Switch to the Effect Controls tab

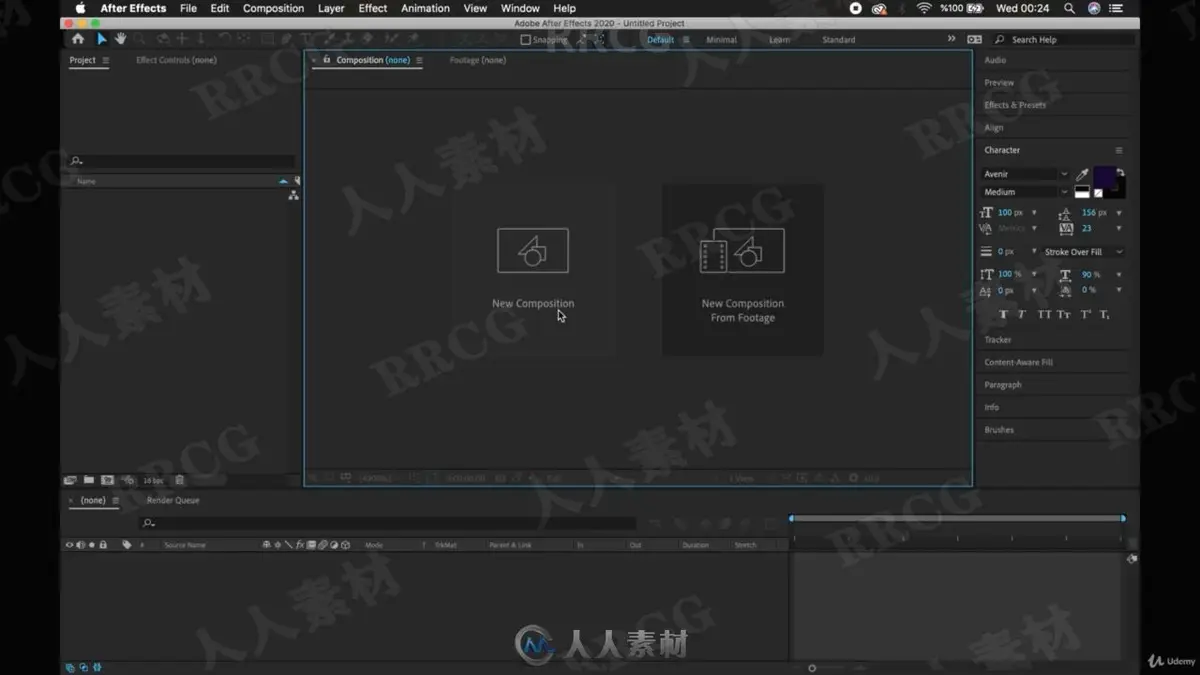click(176, 60)
